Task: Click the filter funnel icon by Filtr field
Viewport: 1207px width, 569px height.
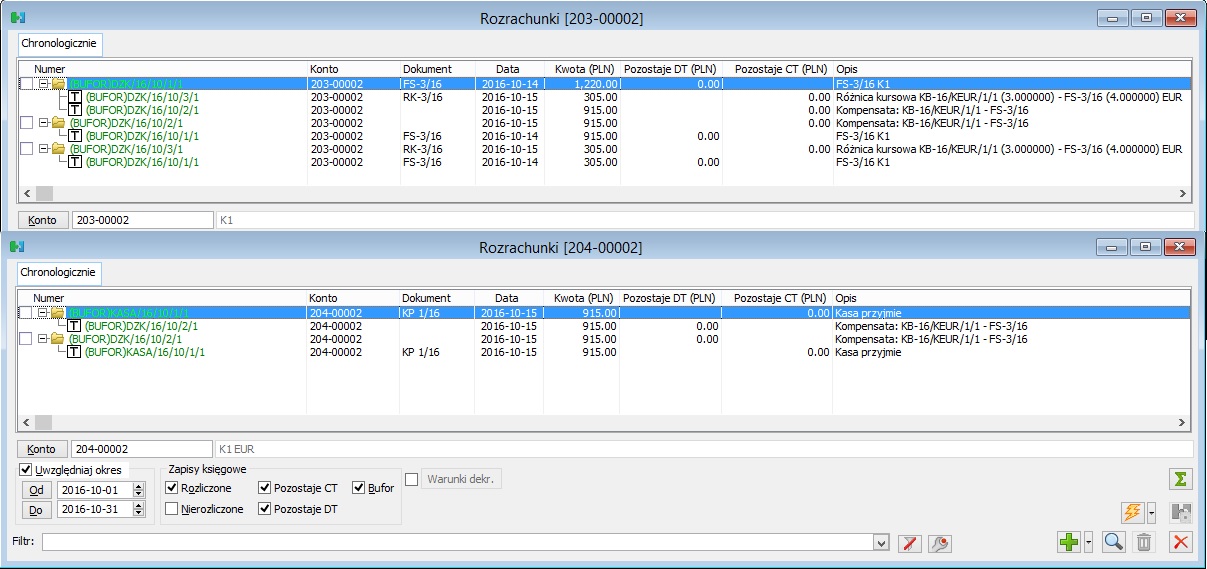Action: (909, 543)
